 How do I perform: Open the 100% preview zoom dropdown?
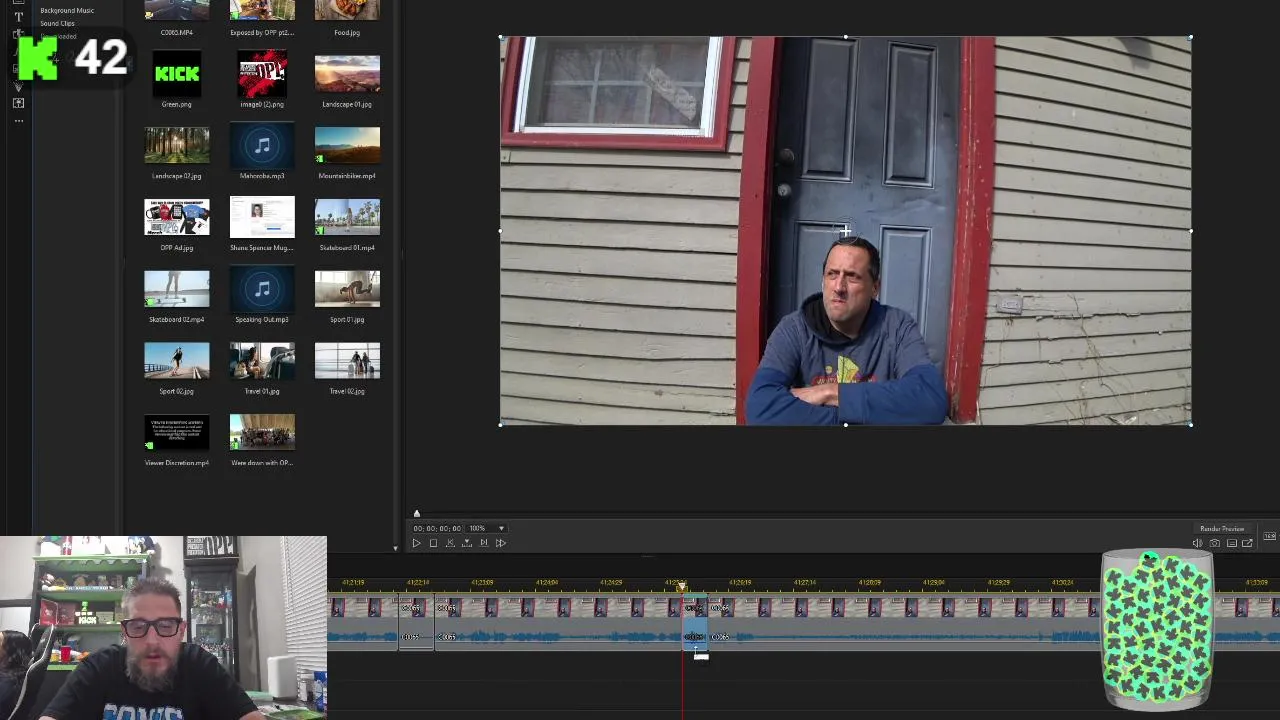pos(487,528)
